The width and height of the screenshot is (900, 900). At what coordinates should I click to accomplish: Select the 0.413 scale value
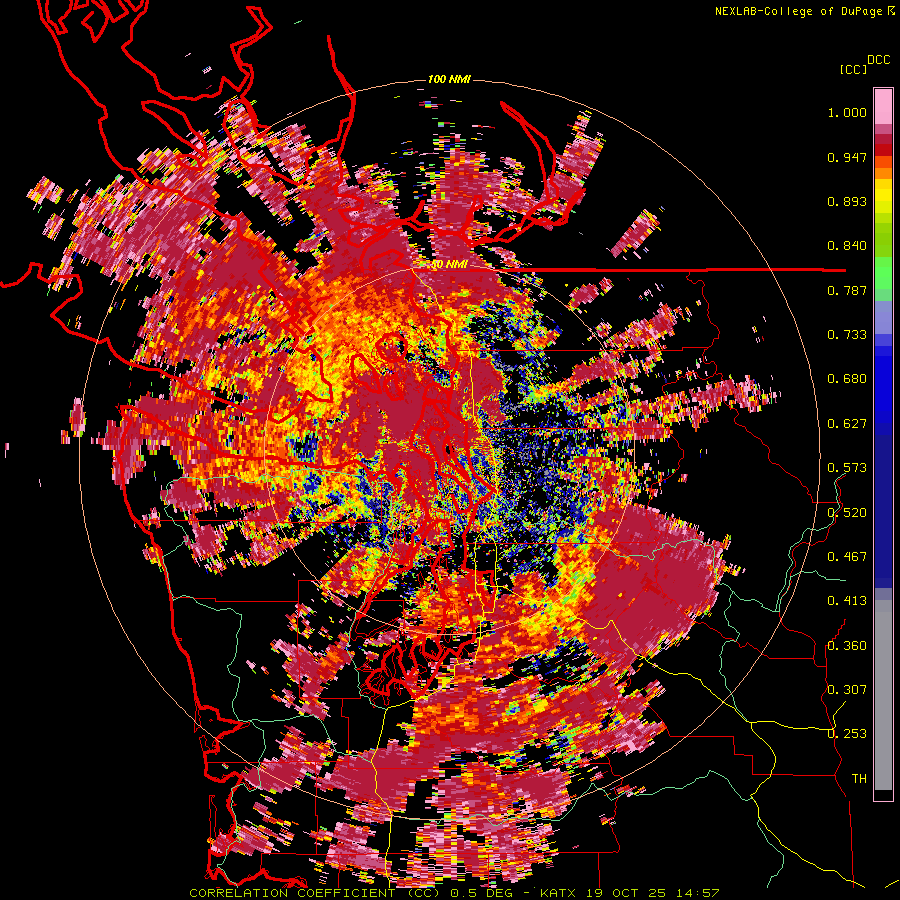847,601
